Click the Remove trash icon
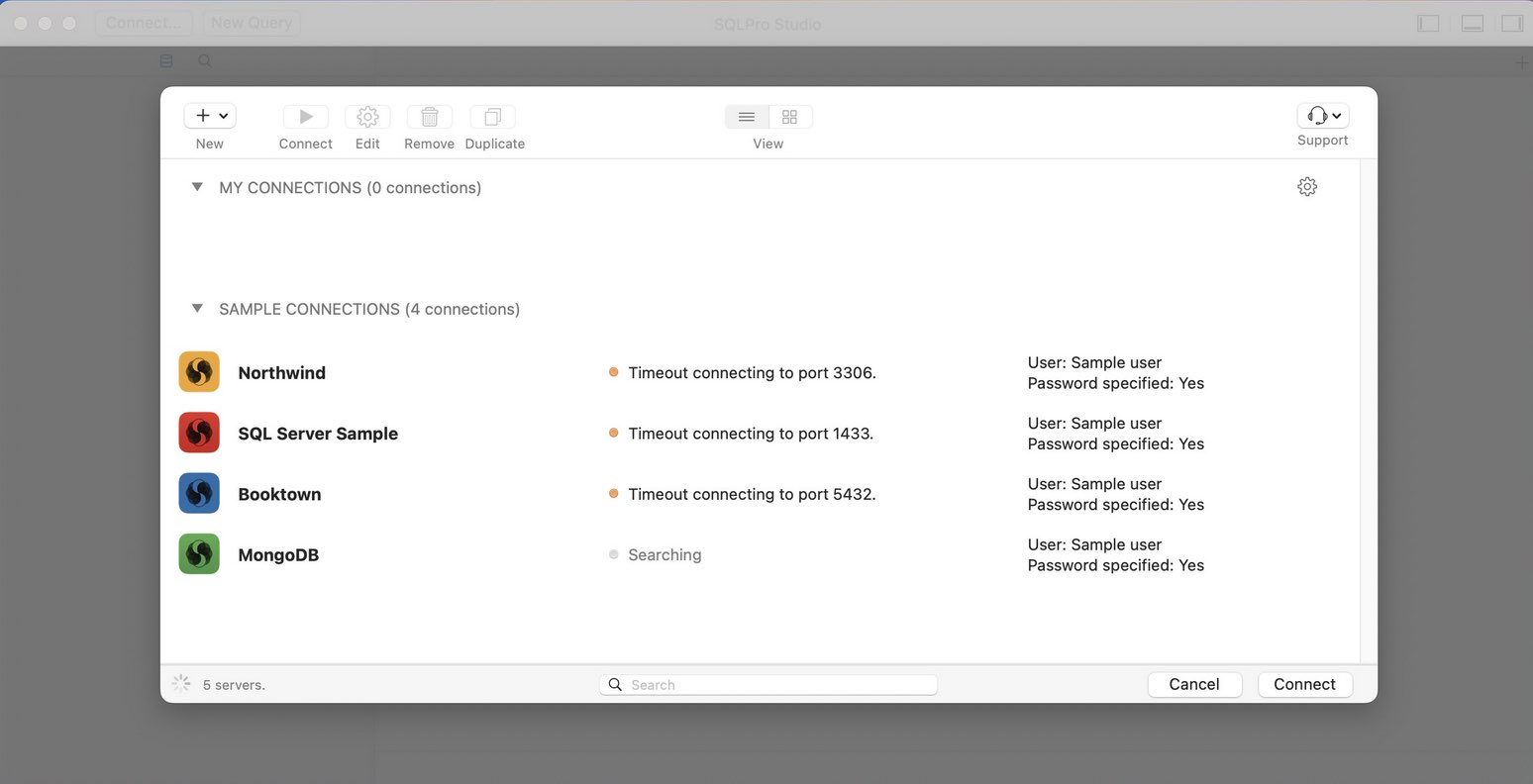Viewport: 1533px width, 784px height. point(430,116)
